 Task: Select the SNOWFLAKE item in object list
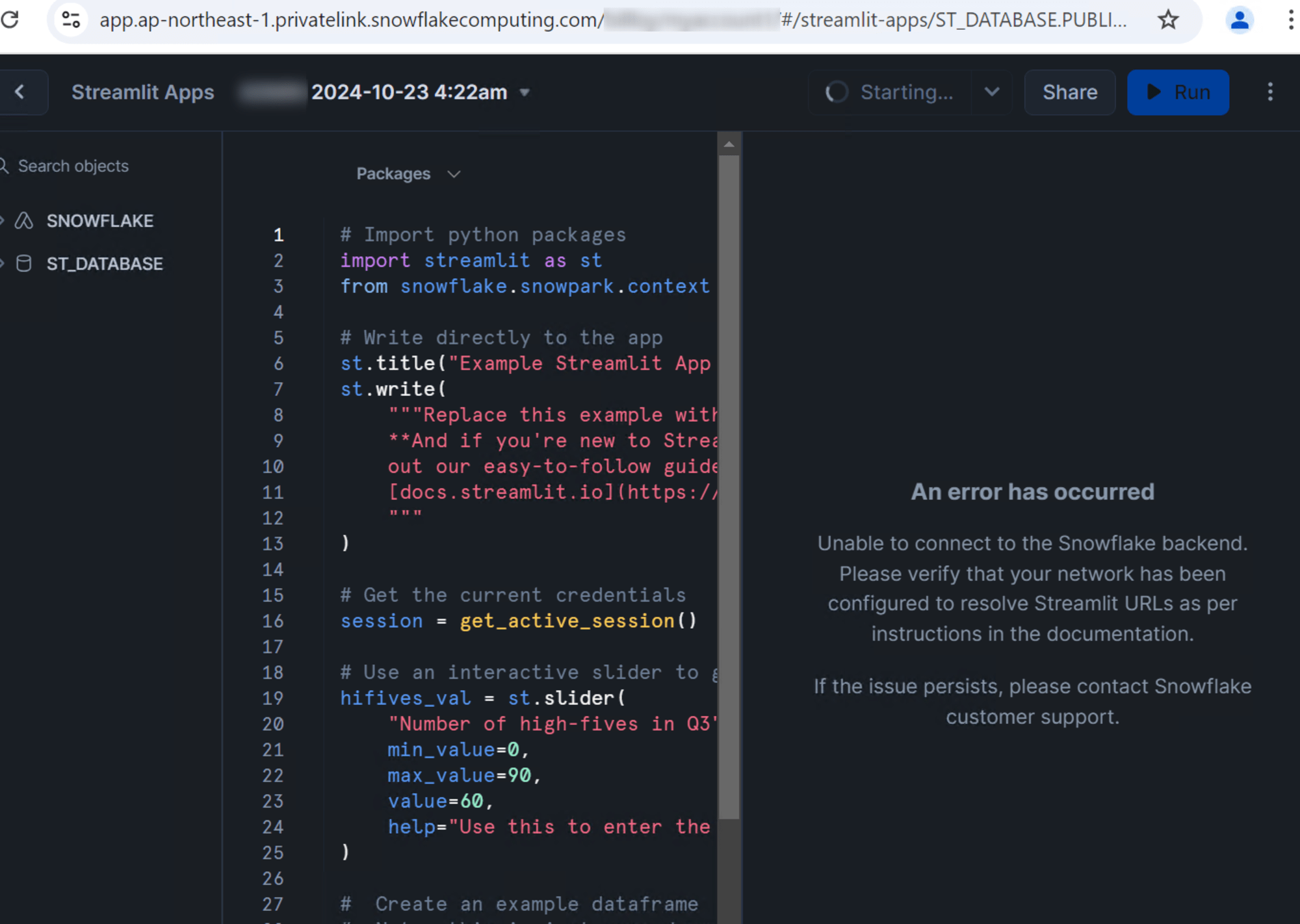tap(100, 221)
